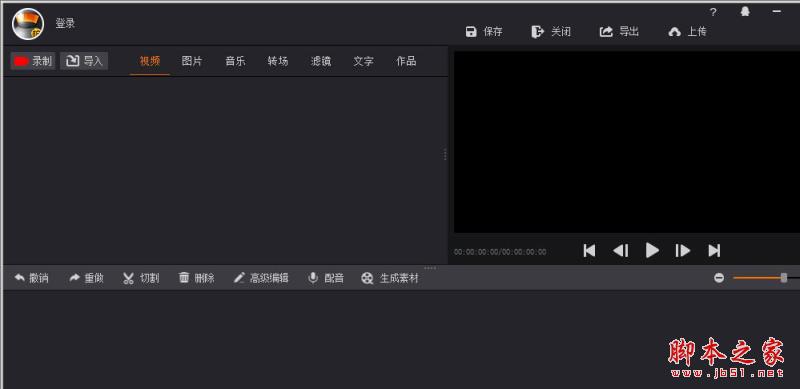
Task: Switch to the 视频 tab
Action: 150,61
